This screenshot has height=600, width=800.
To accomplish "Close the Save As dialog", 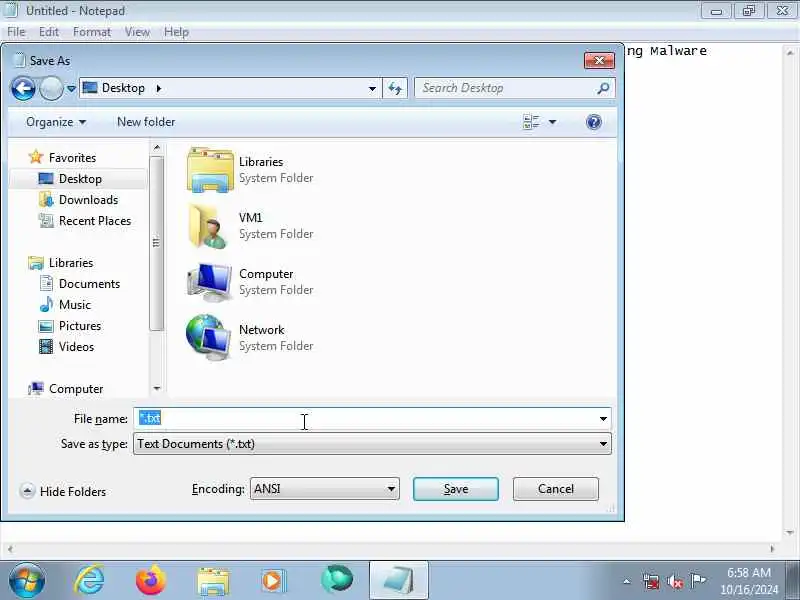I will point(599,61).
